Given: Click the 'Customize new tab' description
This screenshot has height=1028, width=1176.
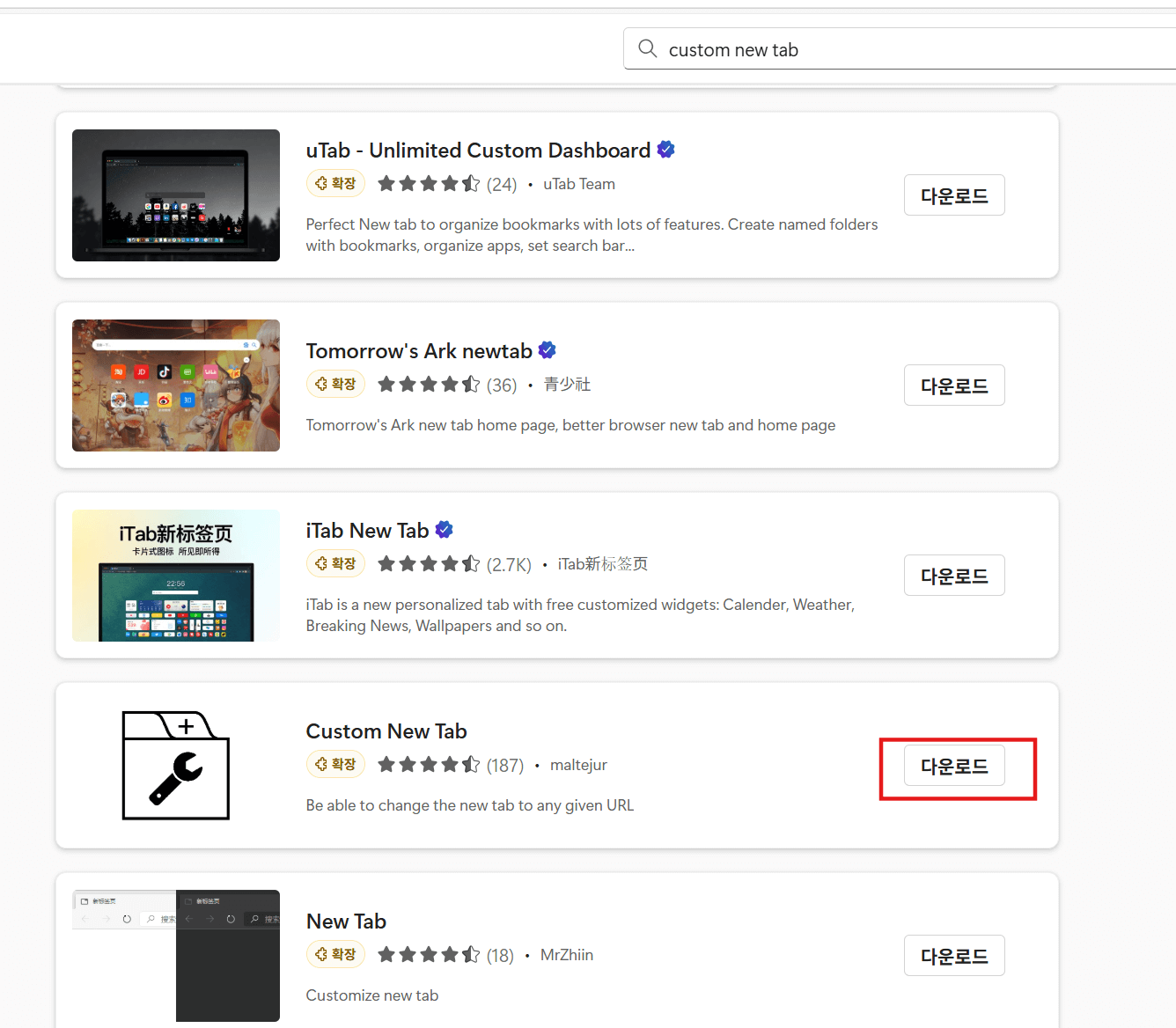Looking at the screenshot, I should click(372, 995).
